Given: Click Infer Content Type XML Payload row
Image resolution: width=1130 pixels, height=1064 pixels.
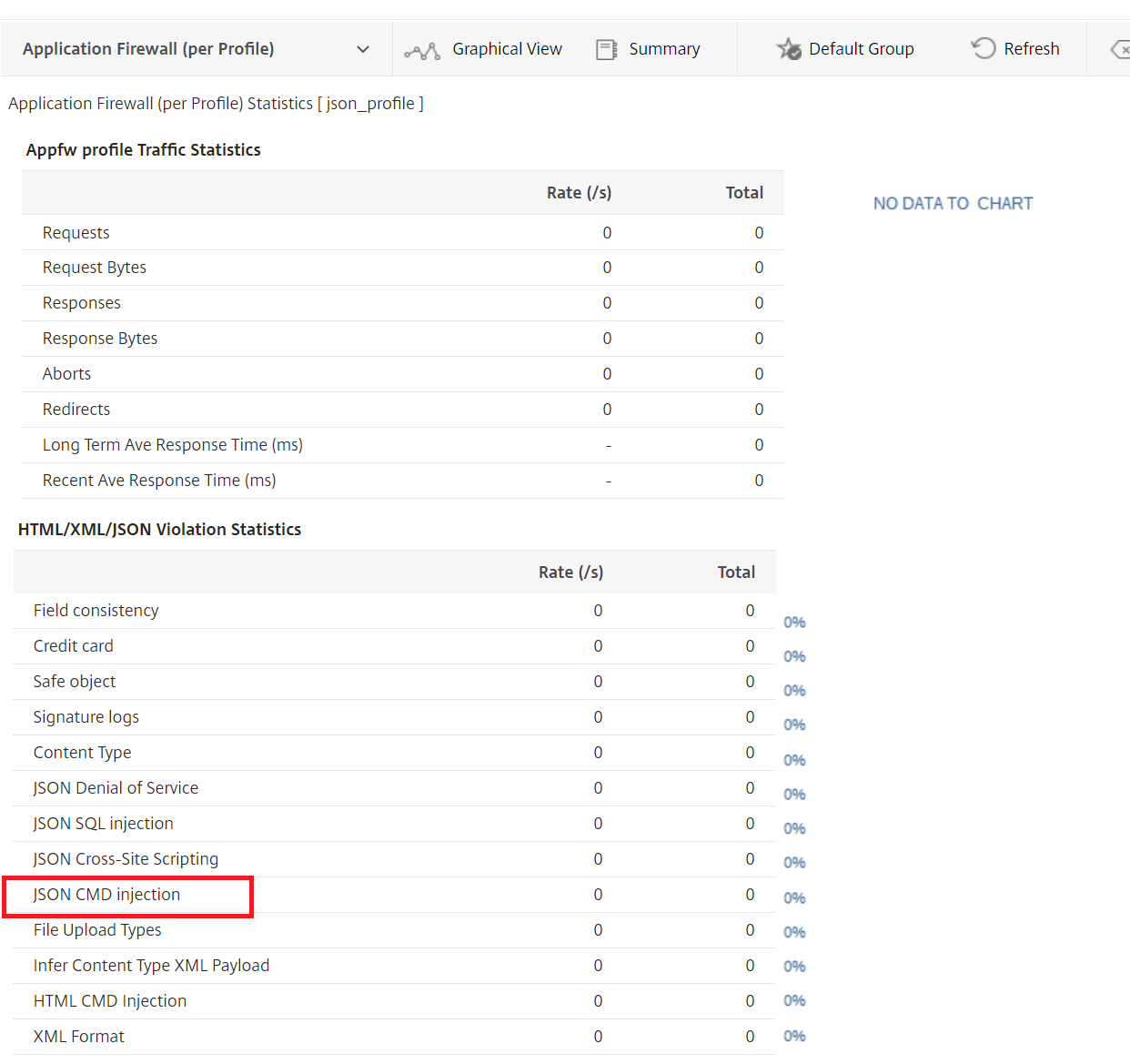Looking at the screenshot, I should [394, 966].
